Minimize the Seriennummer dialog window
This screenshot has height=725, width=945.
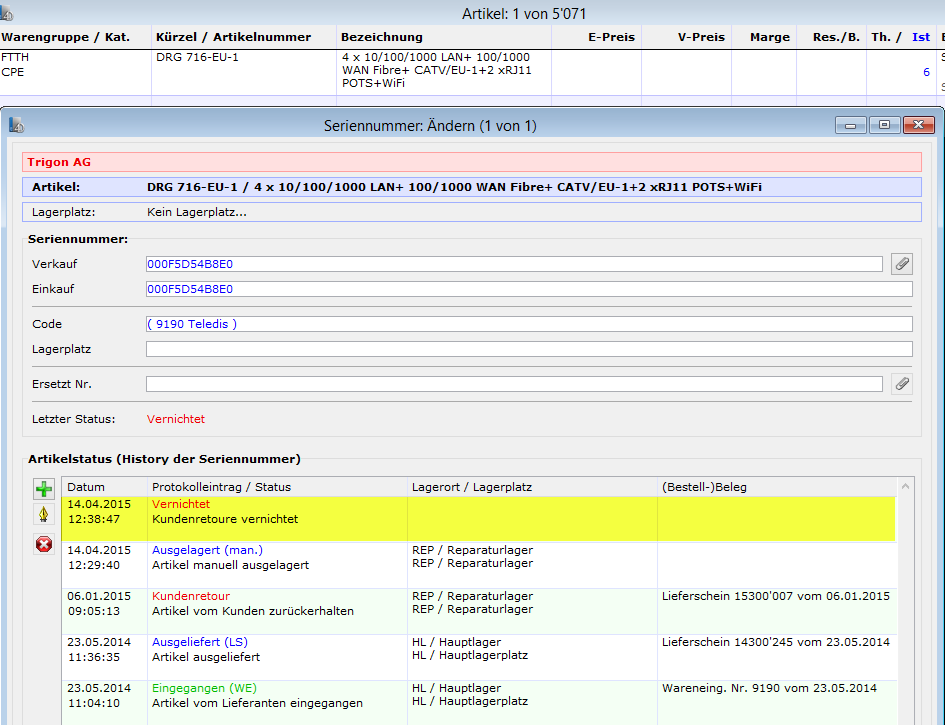(852, 125)
